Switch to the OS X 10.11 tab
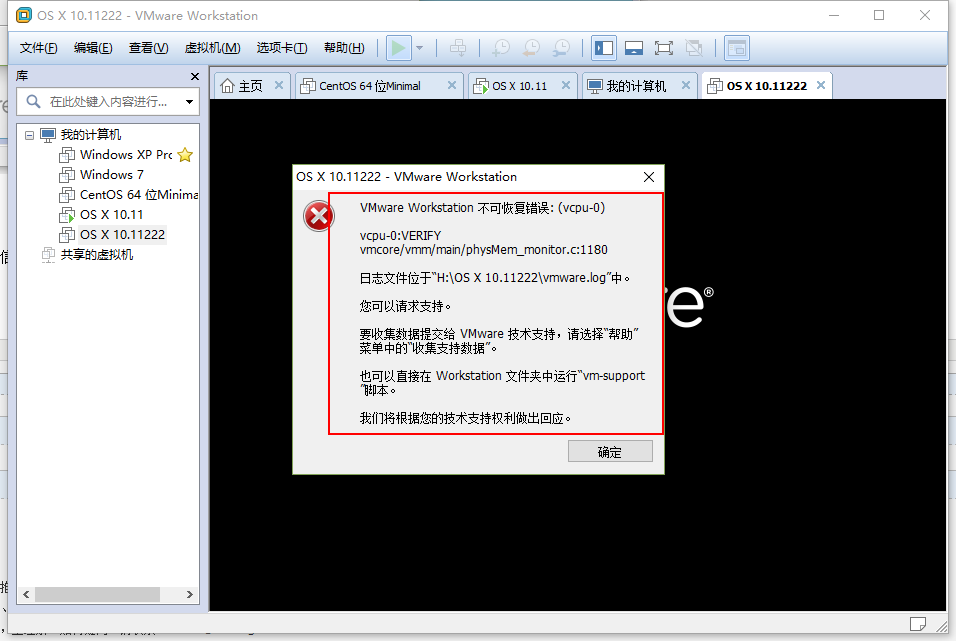The image size is (956, 641). 518,86
